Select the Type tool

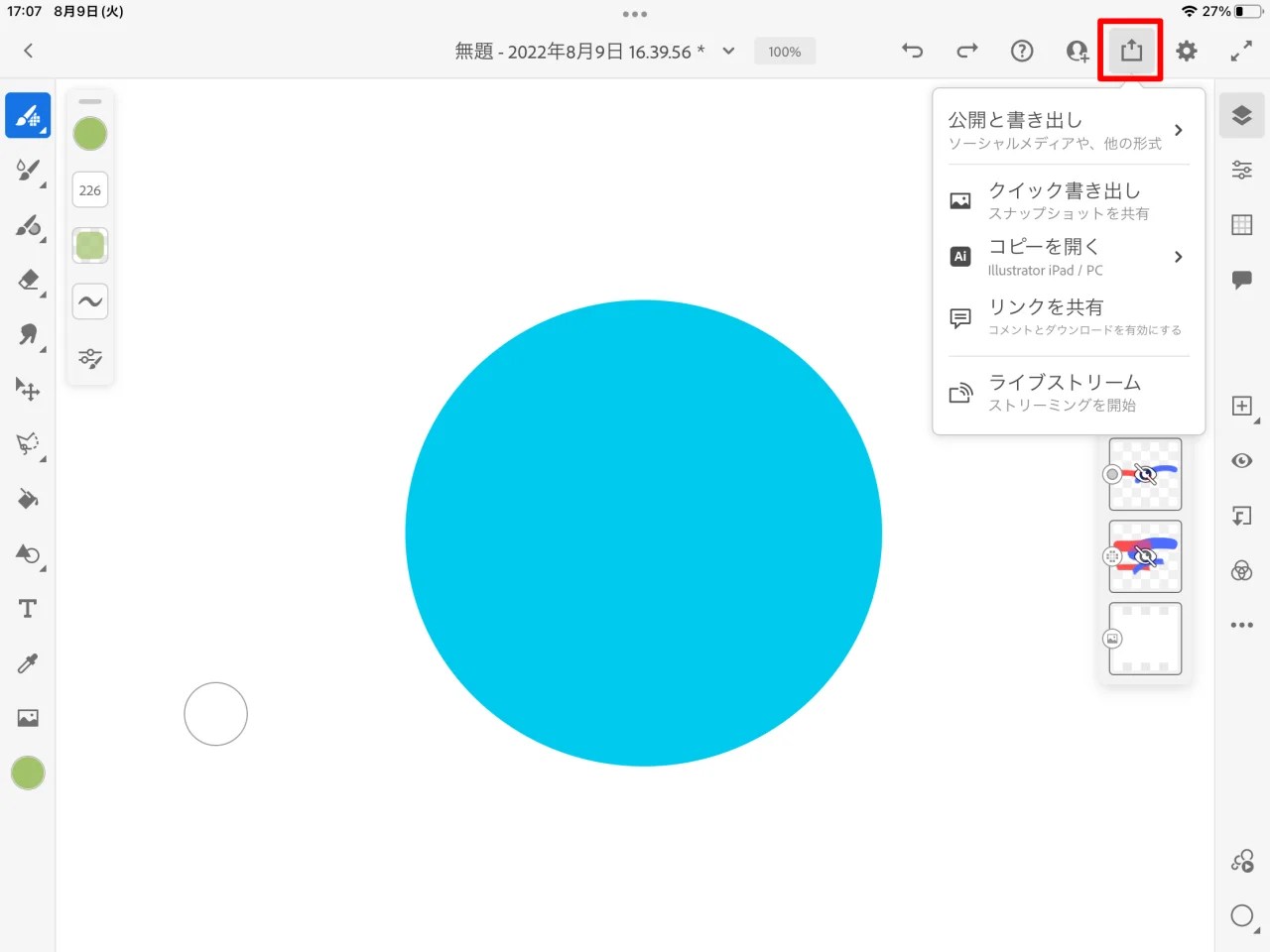pos(28,608)
